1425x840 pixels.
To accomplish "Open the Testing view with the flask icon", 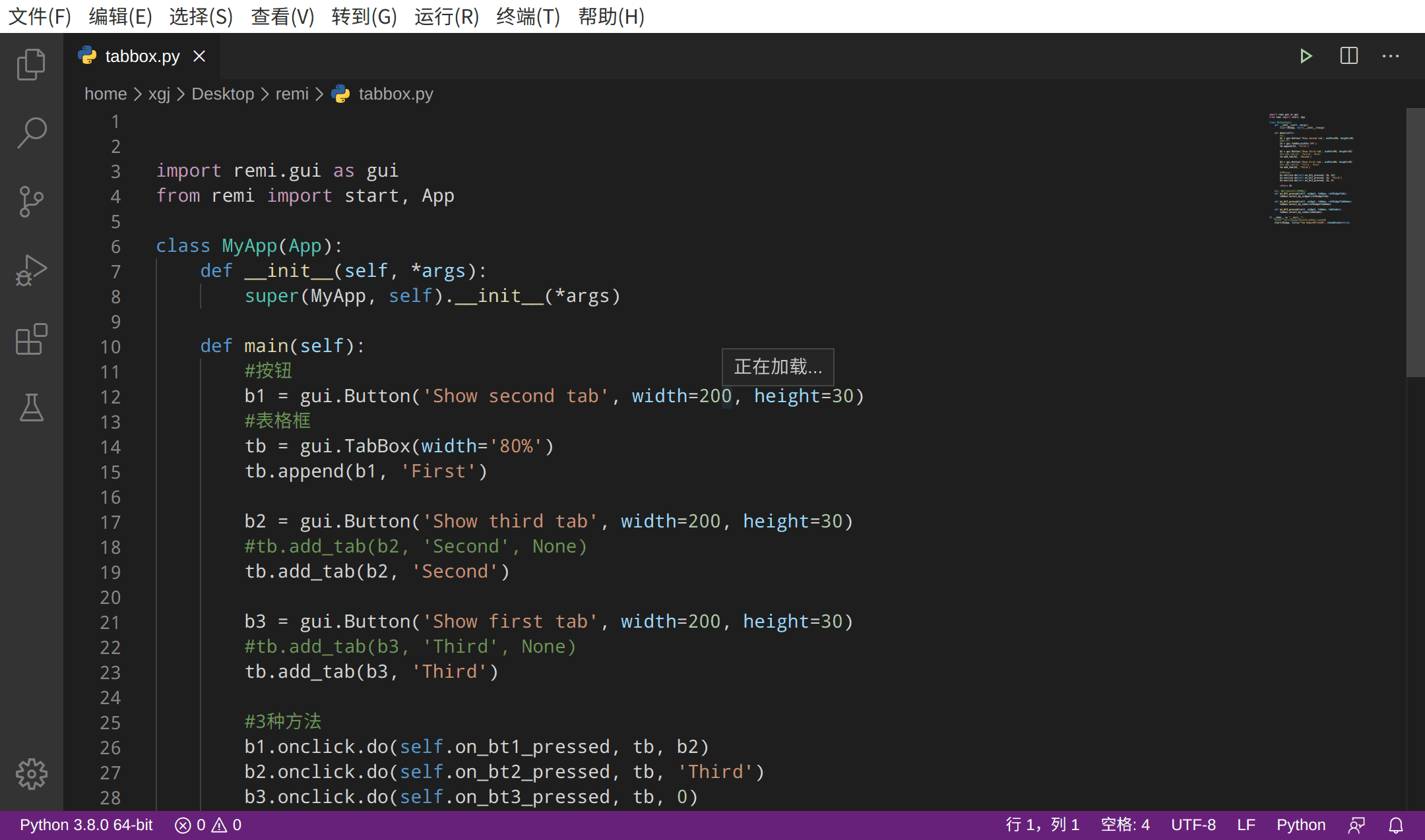I will coord(31,408).
